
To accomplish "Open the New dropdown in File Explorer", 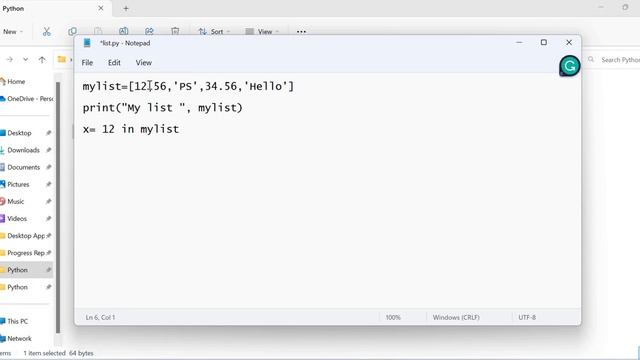I will [x=13, y=31].
